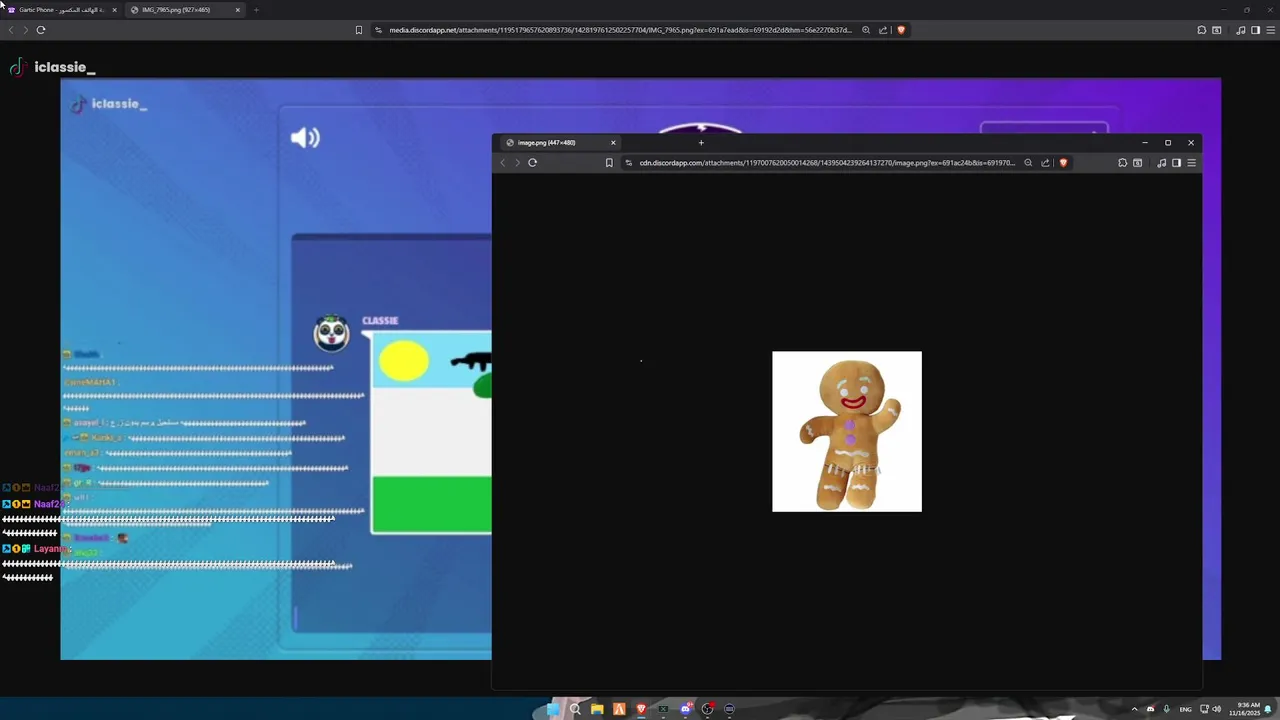
Task: Open the 9:36 AM clock and calendar
Action: point(1245,709)
